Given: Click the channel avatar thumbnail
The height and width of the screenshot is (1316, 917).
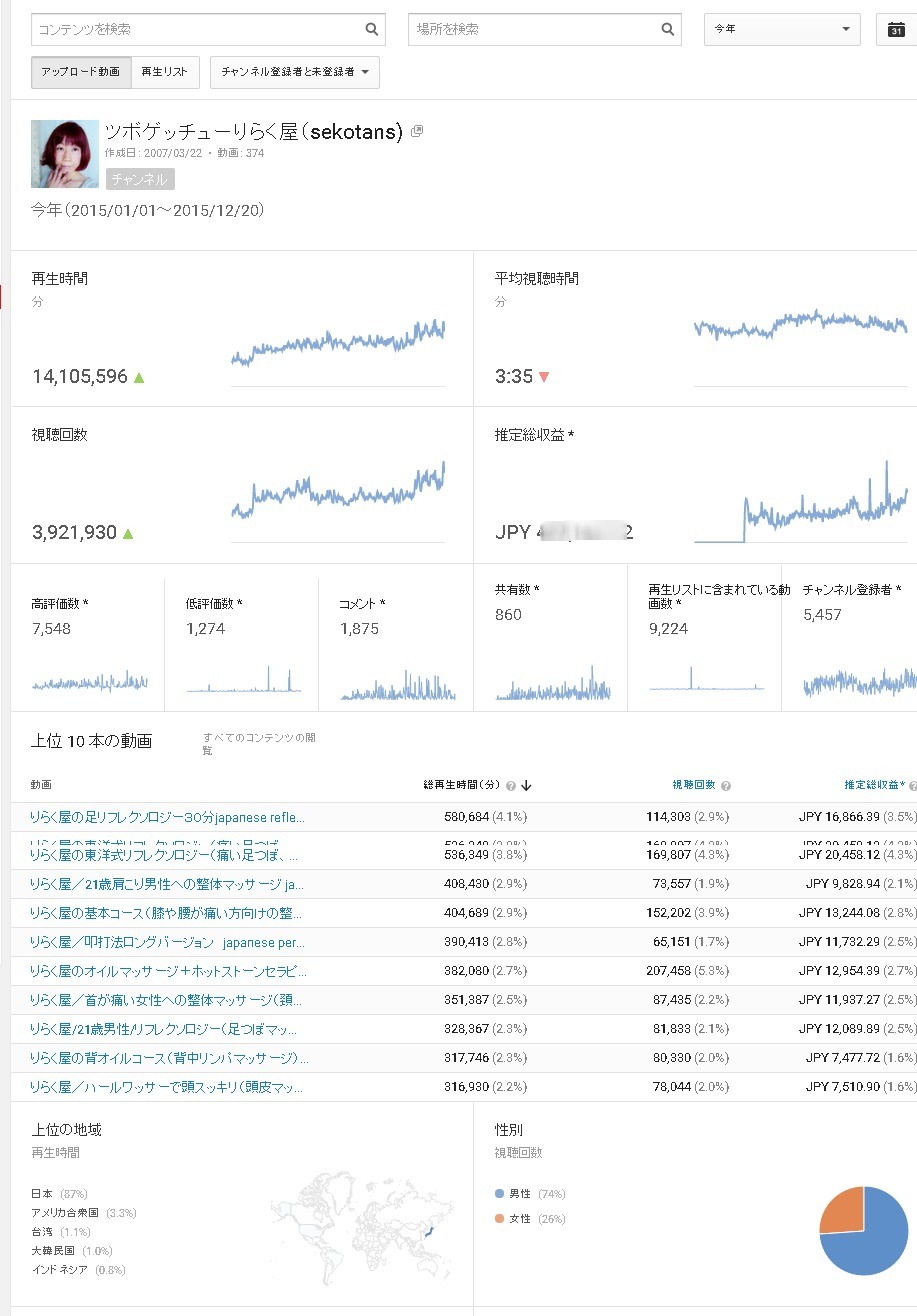Looking at the screenshot, I should (x=65, y=154).
